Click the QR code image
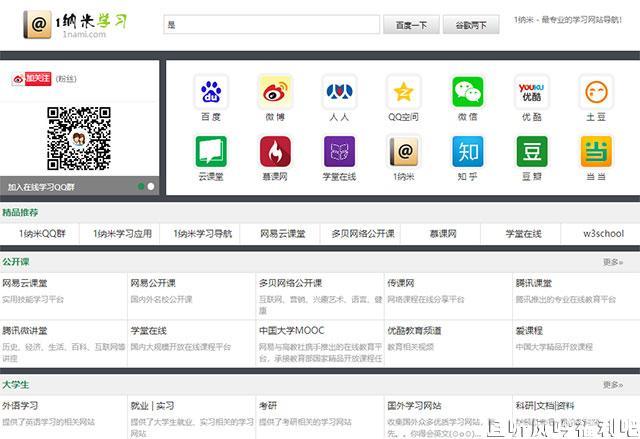 tap(79, 139)
